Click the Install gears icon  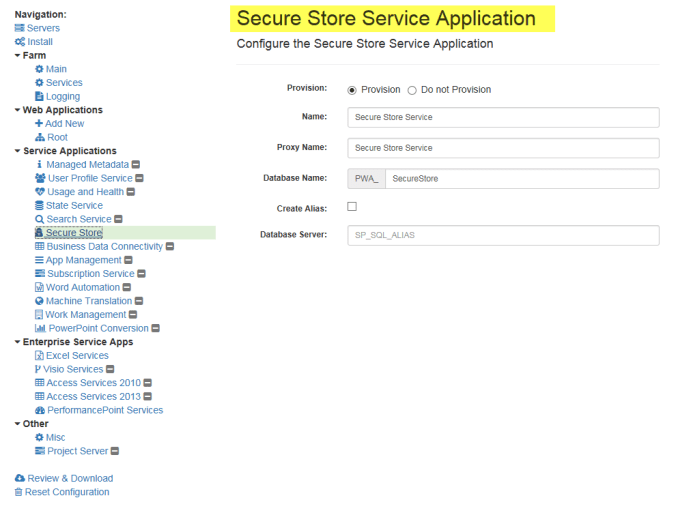[x=20, y=42]
